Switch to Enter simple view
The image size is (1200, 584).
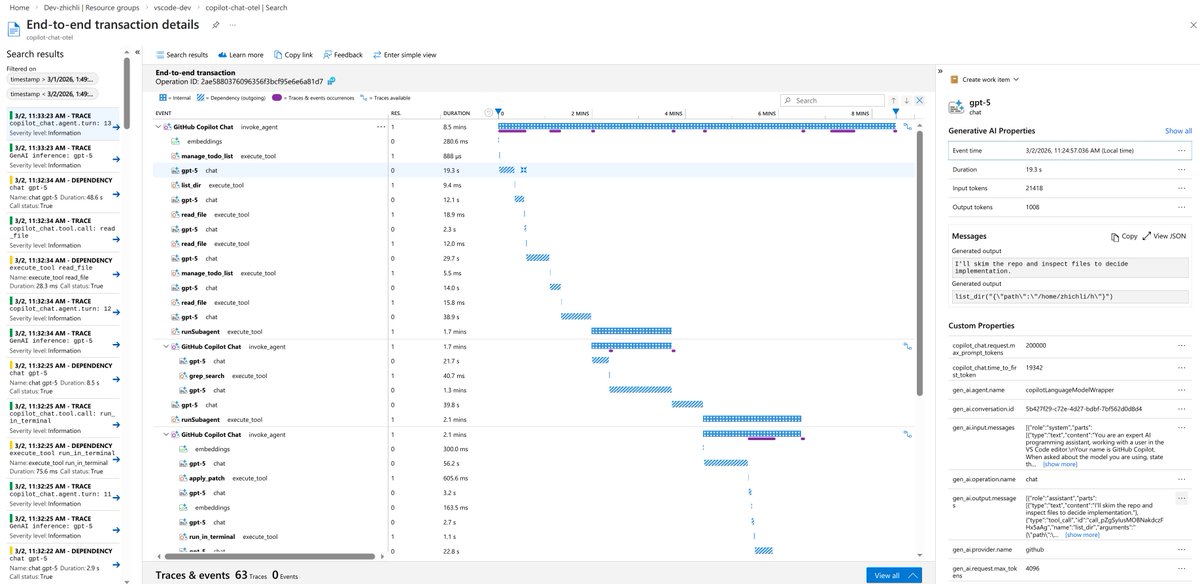tap(404, 55)
